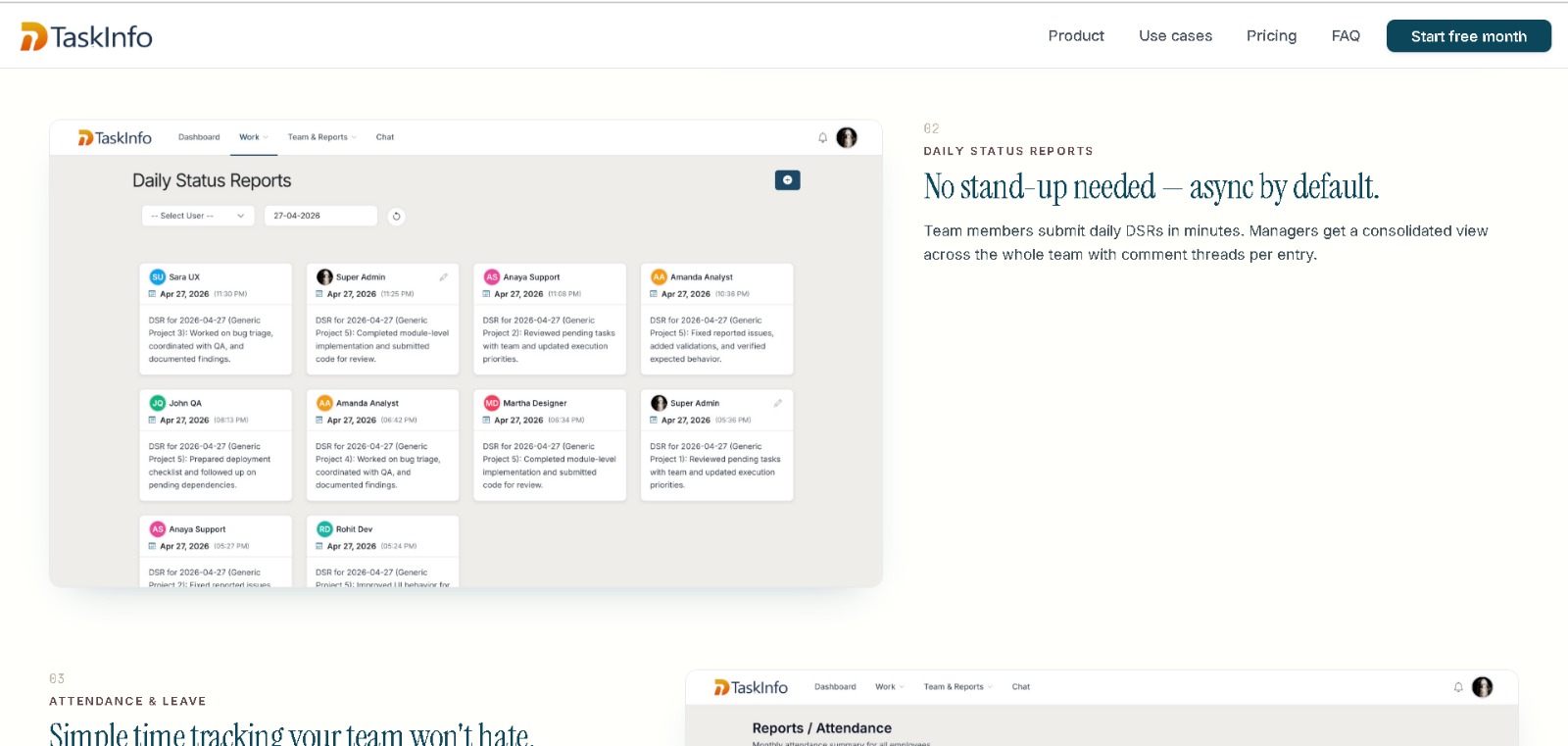The width and height of the screenshot is (1568, 746).
Task: Open the FAQ link in the header
Action: [1346, 36]
